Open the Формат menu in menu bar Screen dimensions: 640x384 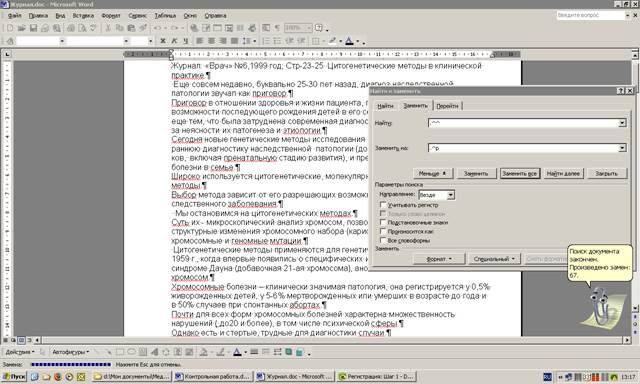point(111,16)
